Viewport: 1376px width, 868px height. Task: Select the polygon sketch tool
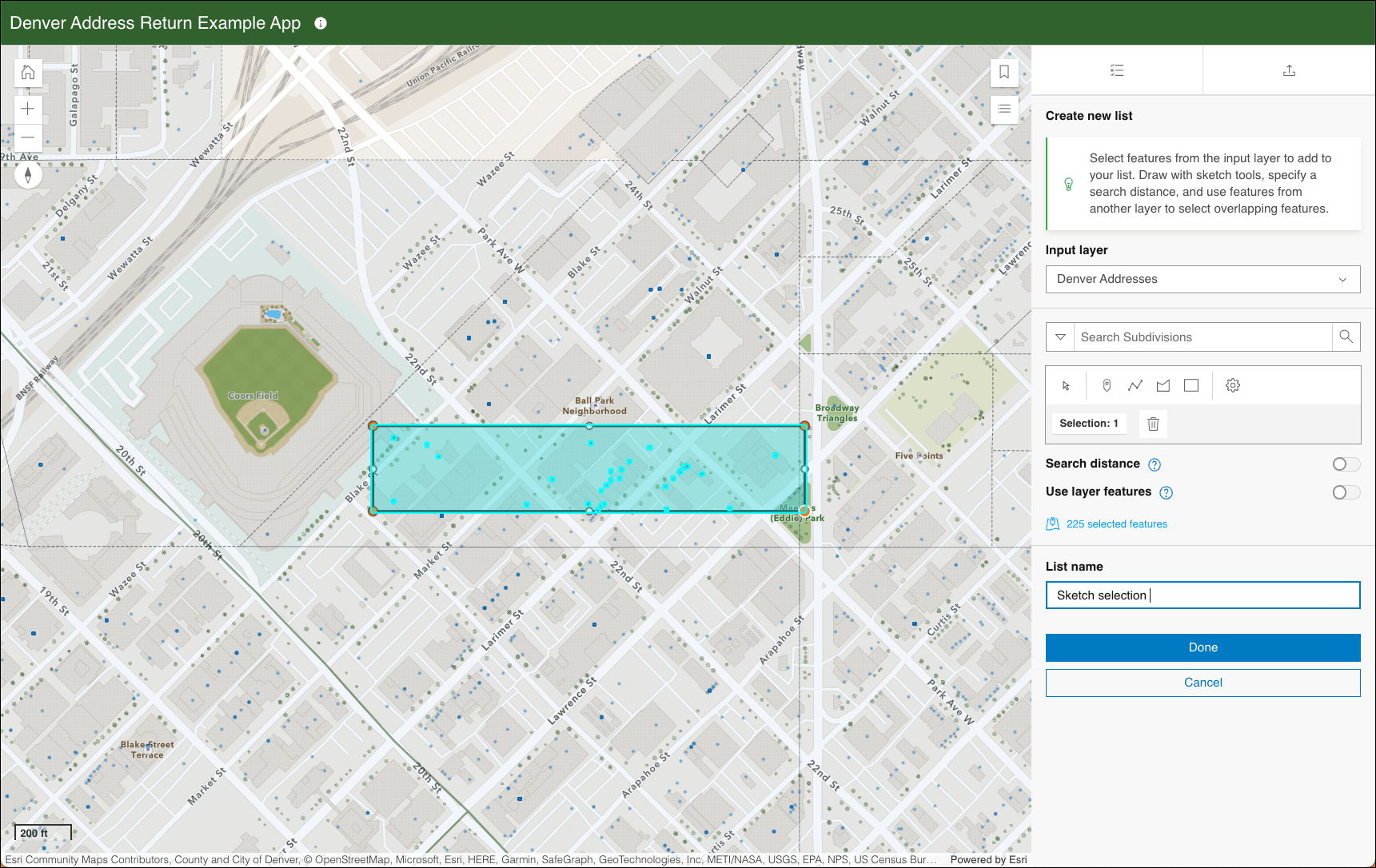(x=1163, y=385)
